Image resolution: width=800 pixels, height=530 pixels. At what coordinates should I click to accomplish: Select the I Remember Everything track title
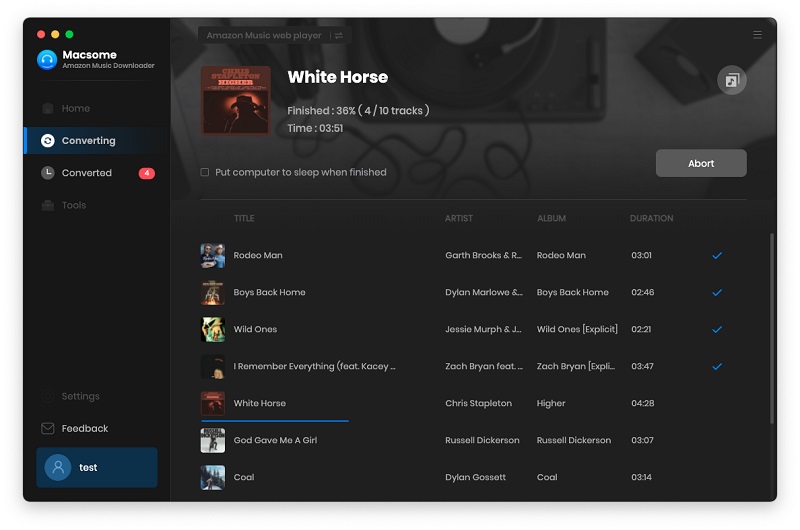tap(314, 366)
